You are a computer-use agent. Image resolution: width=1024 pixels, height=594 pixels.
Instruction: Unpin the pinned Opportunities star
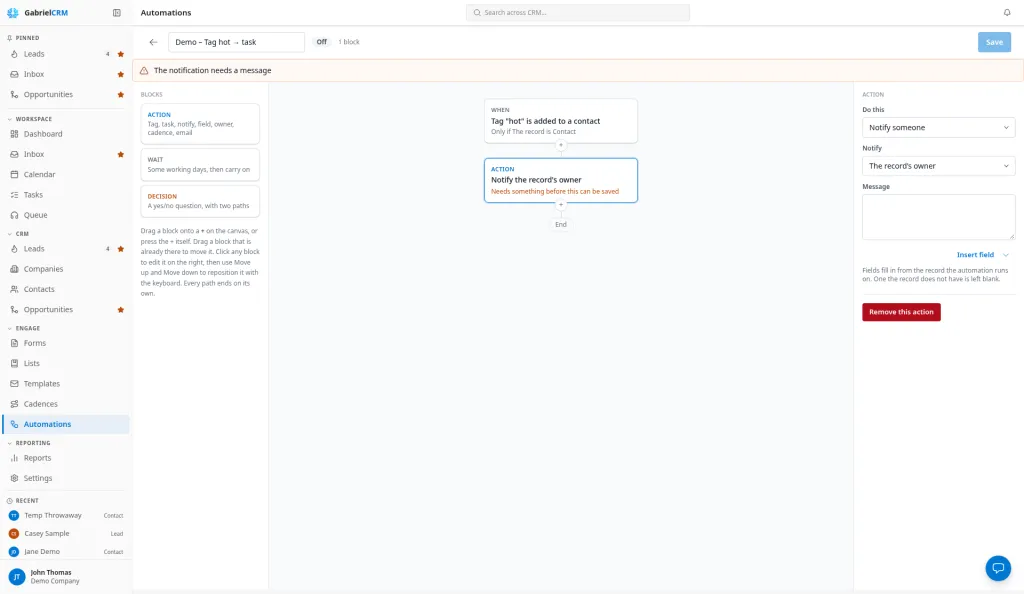pyautogui.click(x=120, y=95)
